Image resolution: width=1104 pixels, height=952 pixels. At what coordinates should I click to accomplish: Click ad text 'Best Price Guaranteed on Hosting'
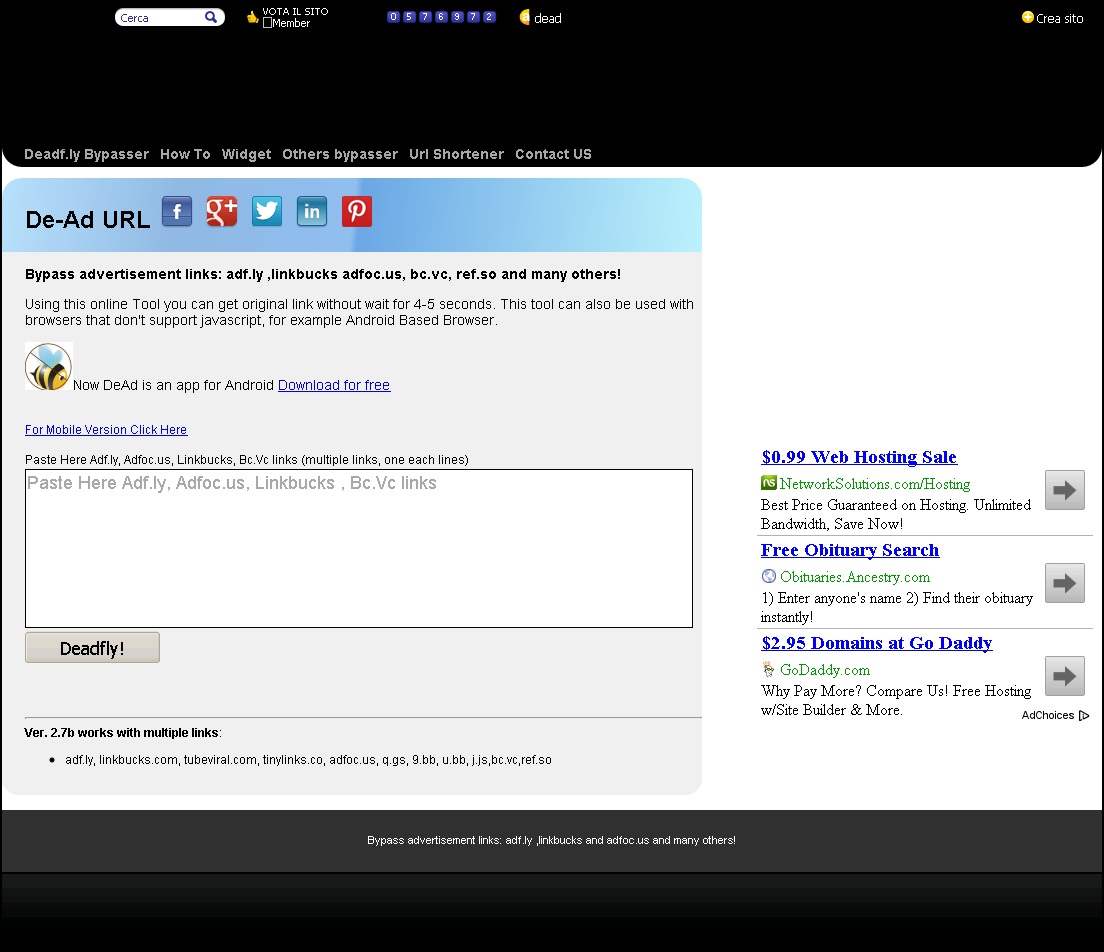896,515
